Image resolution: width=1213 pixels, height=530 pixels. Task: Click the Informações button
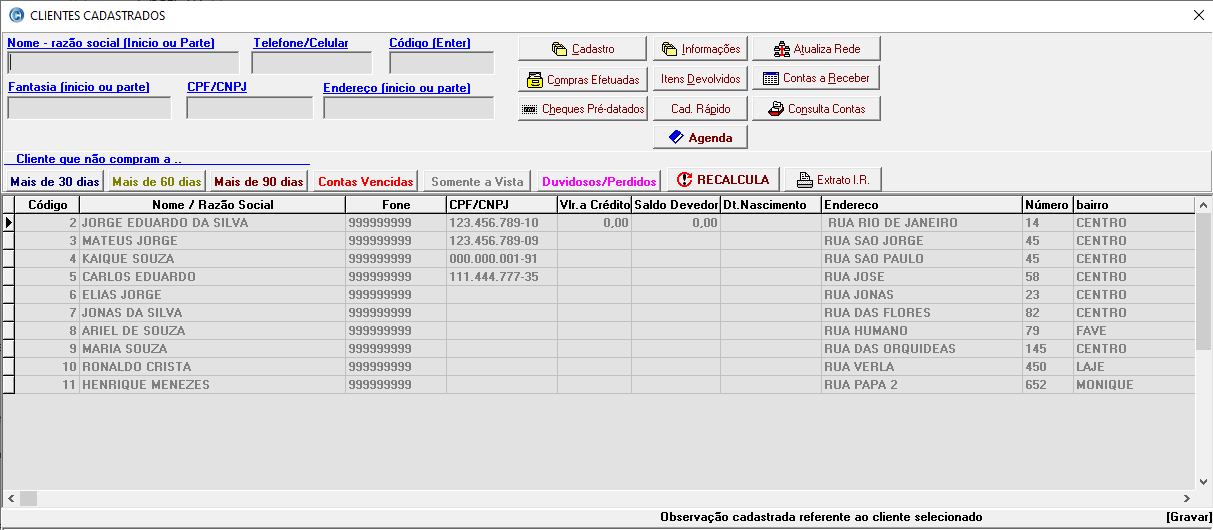[x=700, y=49]
